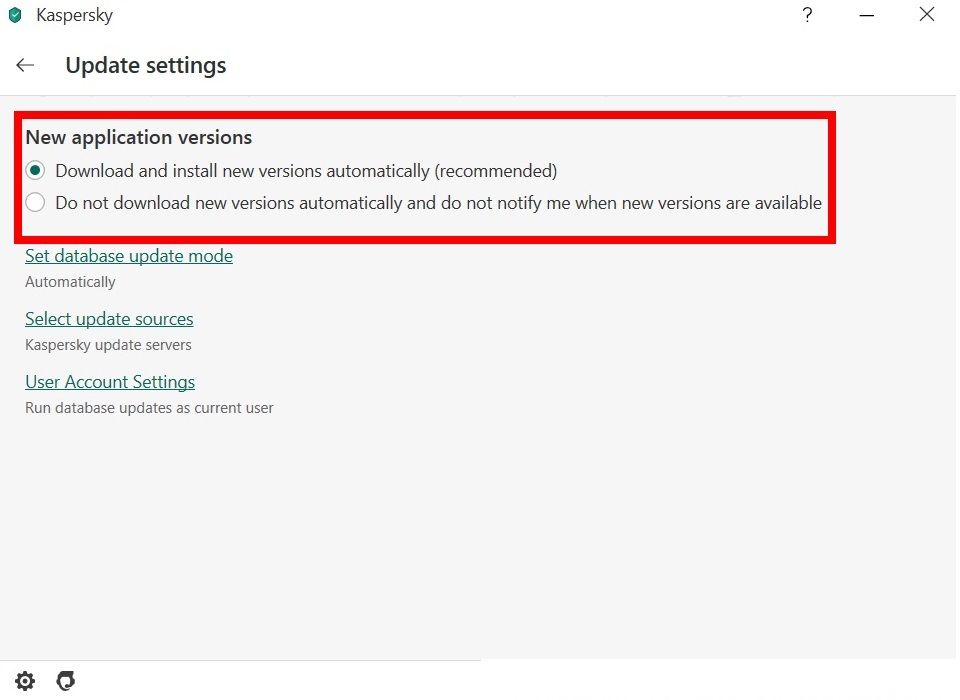Click the 'Download and install new versions automatically' label text
The image size is (960, 700).
coord(306,171)
